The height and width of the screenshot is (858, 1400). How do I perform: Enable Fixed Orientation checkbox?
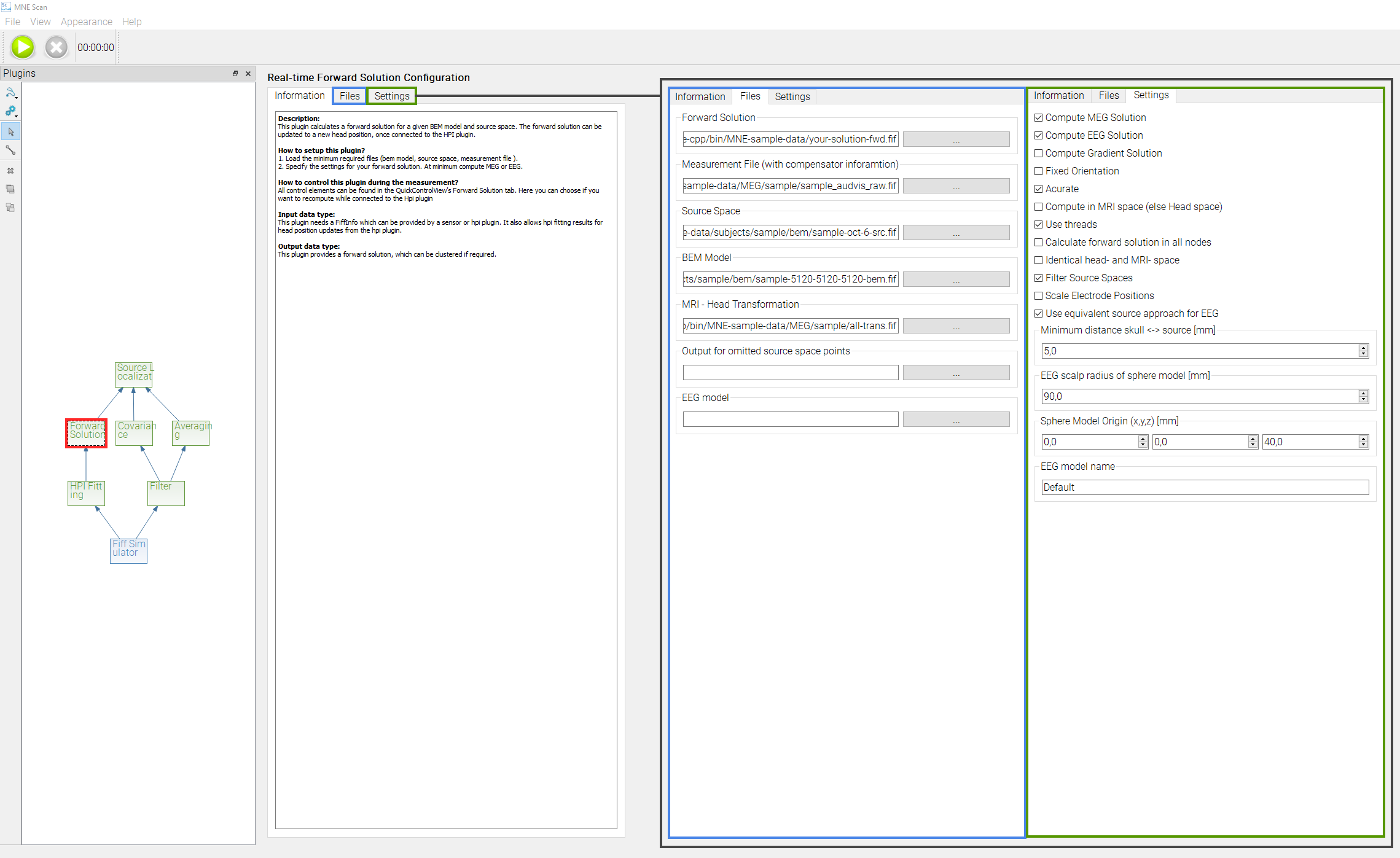tap(1039, 171)
